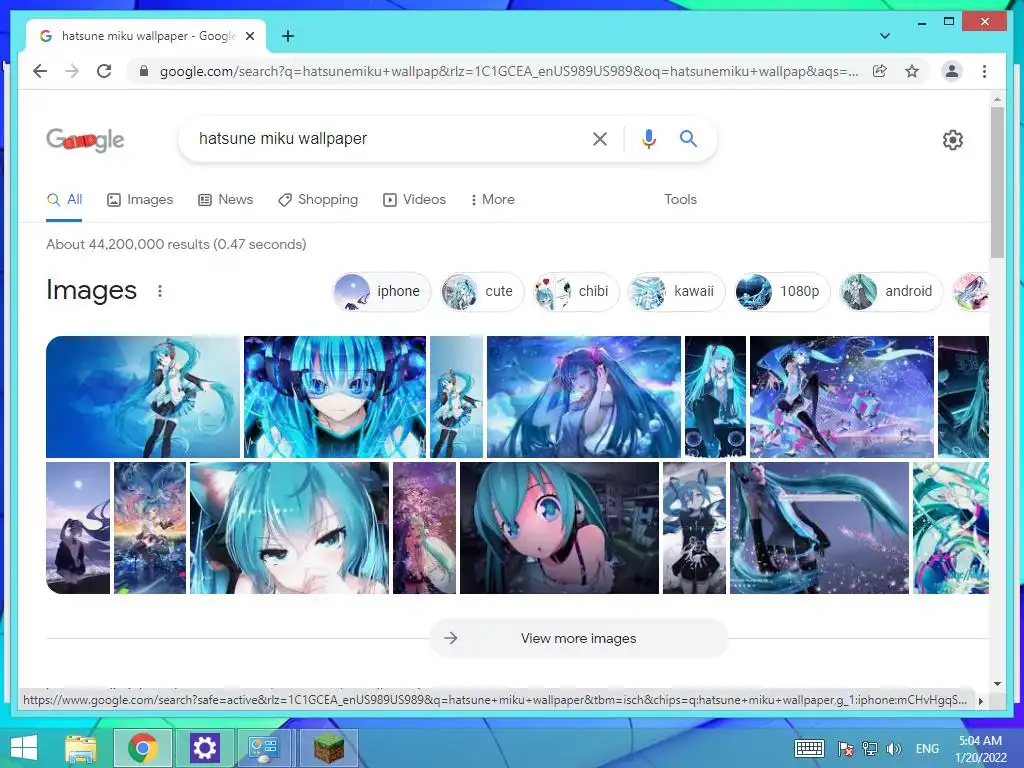The width and height of the screenshot is (1024, 768).
Task: Search by voice microphone icon
Action: (x=648, y=138)
